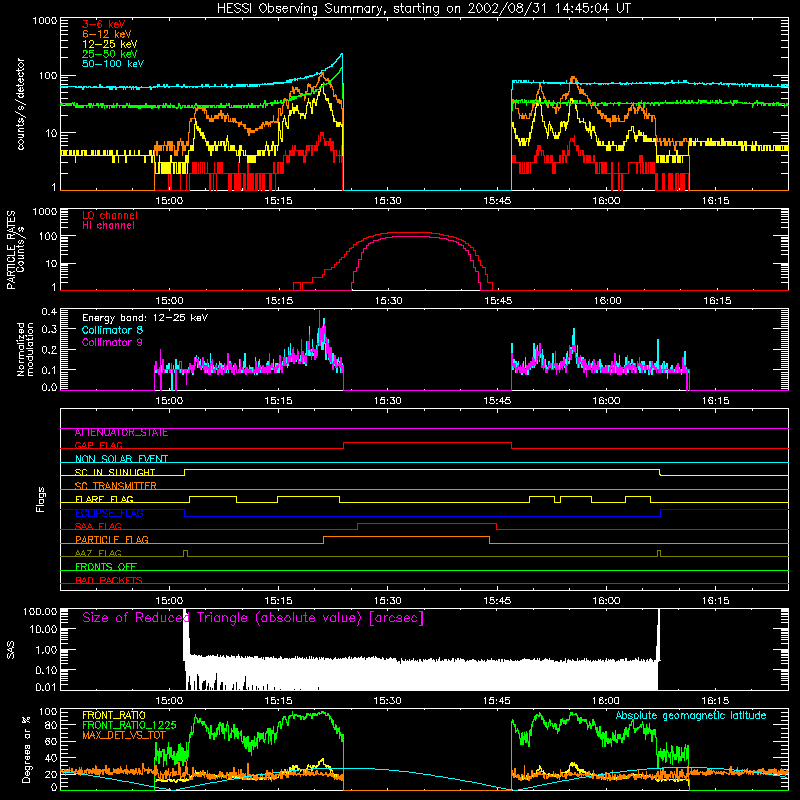This screenshot has width=800, height=800.
Task: Click the GAP_FLAG label
Action: [x=98, y=445]
